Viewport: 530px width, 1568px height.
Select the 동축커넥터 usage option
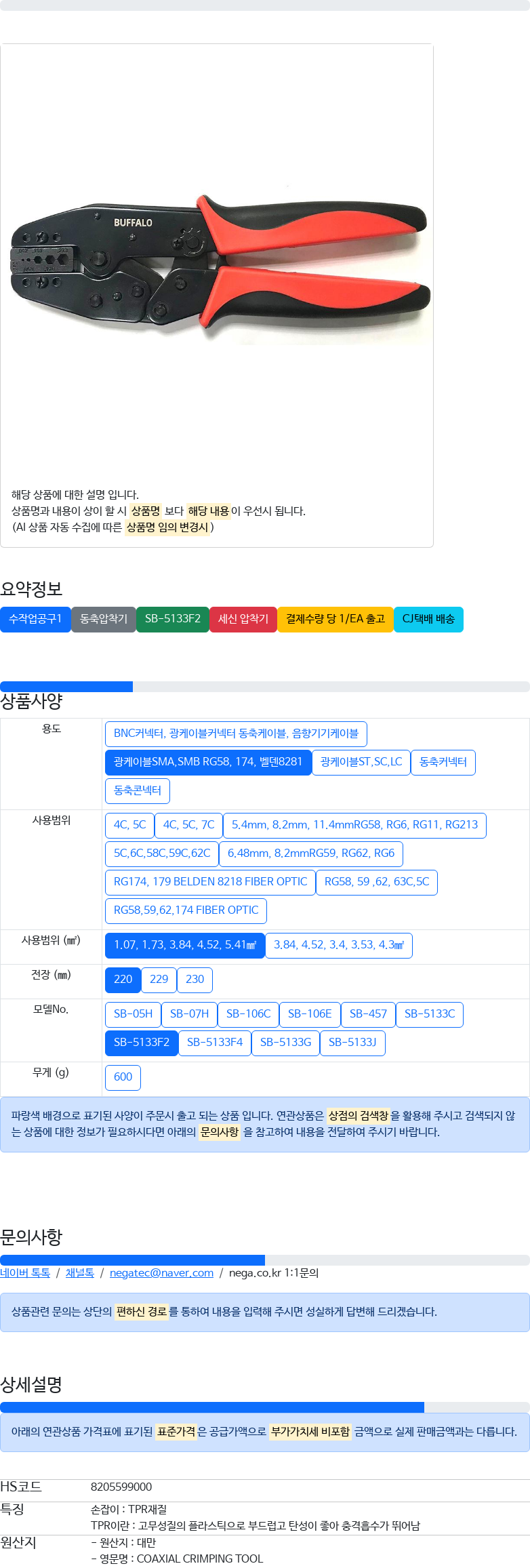click(x=443, y=762)
